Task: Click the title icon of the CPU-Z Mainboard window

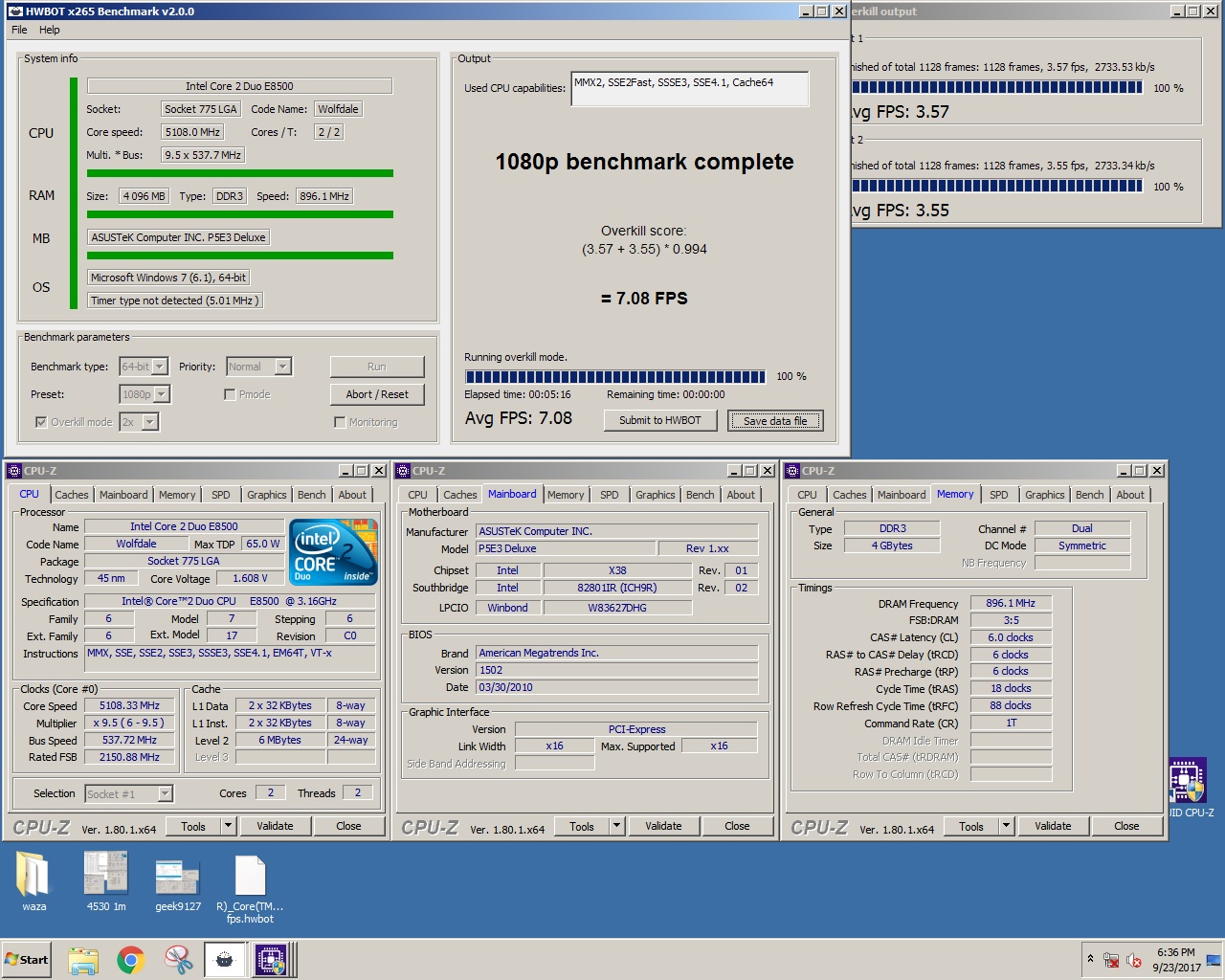Action: pos(403,471)
